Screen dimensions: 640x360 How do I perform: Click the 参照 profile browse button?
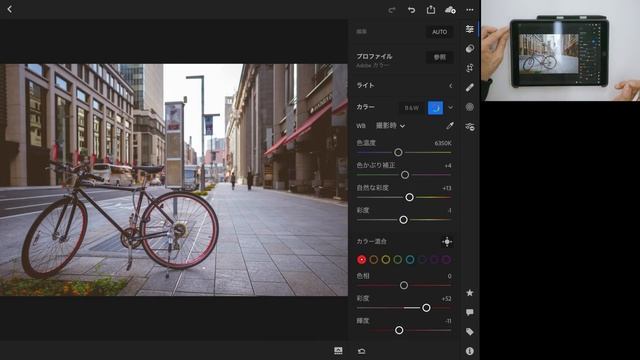pos(440,57)
